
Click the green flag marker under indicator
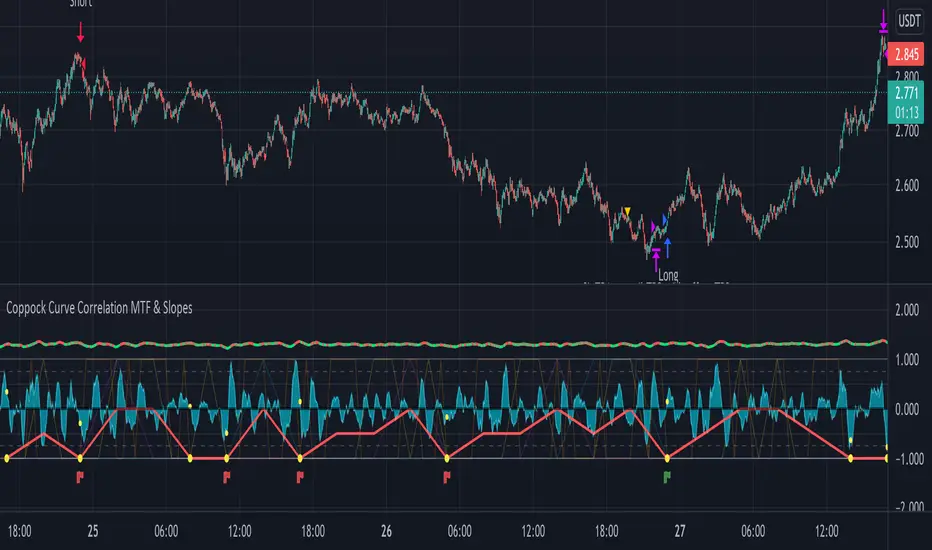[667, 477]
